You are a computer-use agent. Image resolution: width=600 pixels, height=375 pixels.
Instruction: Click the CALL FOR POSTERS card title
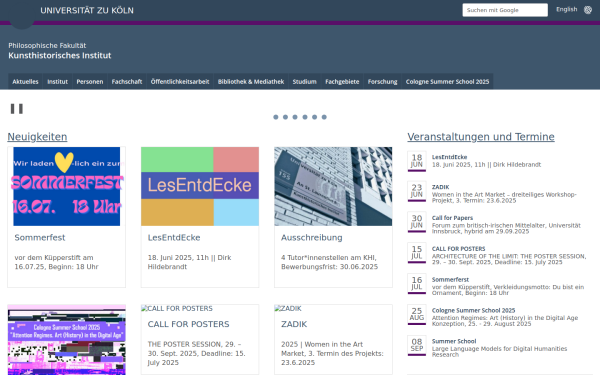pos(188,324)
